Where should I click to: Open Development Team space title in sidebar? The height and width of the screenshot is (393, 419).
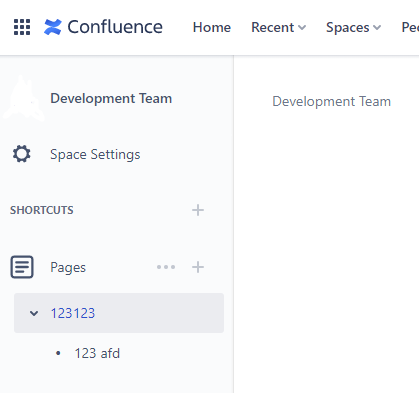click(x=111, y=98)
